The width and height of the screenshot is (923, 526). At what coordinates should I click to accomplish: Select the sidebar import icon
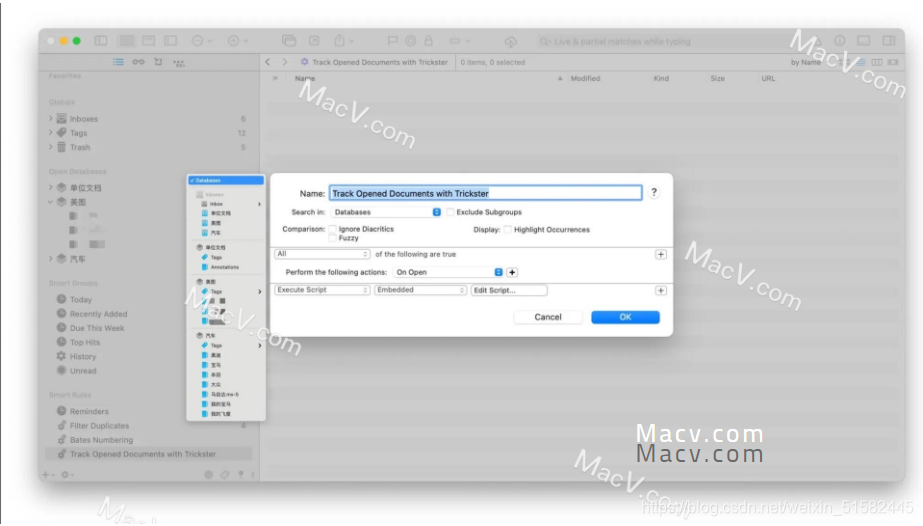(x=158, y=62)
